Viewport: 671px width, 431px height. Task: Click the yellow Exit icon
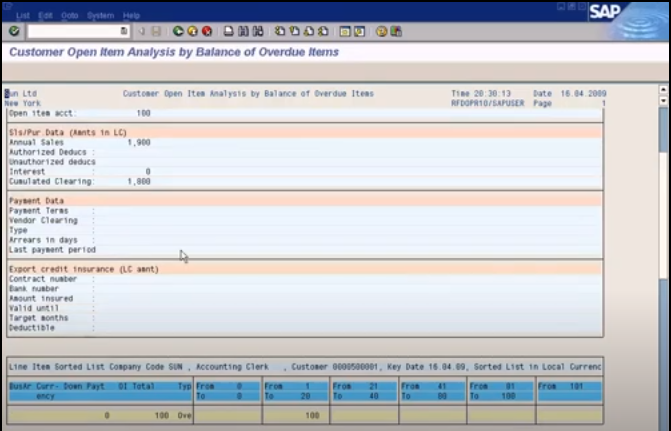193,31
